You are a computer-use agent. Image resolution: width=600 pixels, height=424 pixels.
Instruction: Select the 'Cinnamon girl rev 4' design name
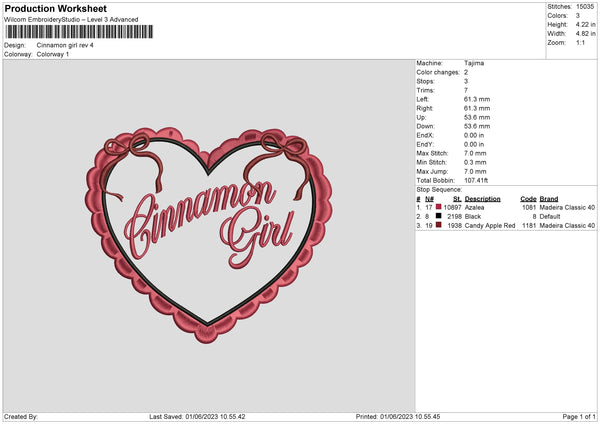point(65,45)
